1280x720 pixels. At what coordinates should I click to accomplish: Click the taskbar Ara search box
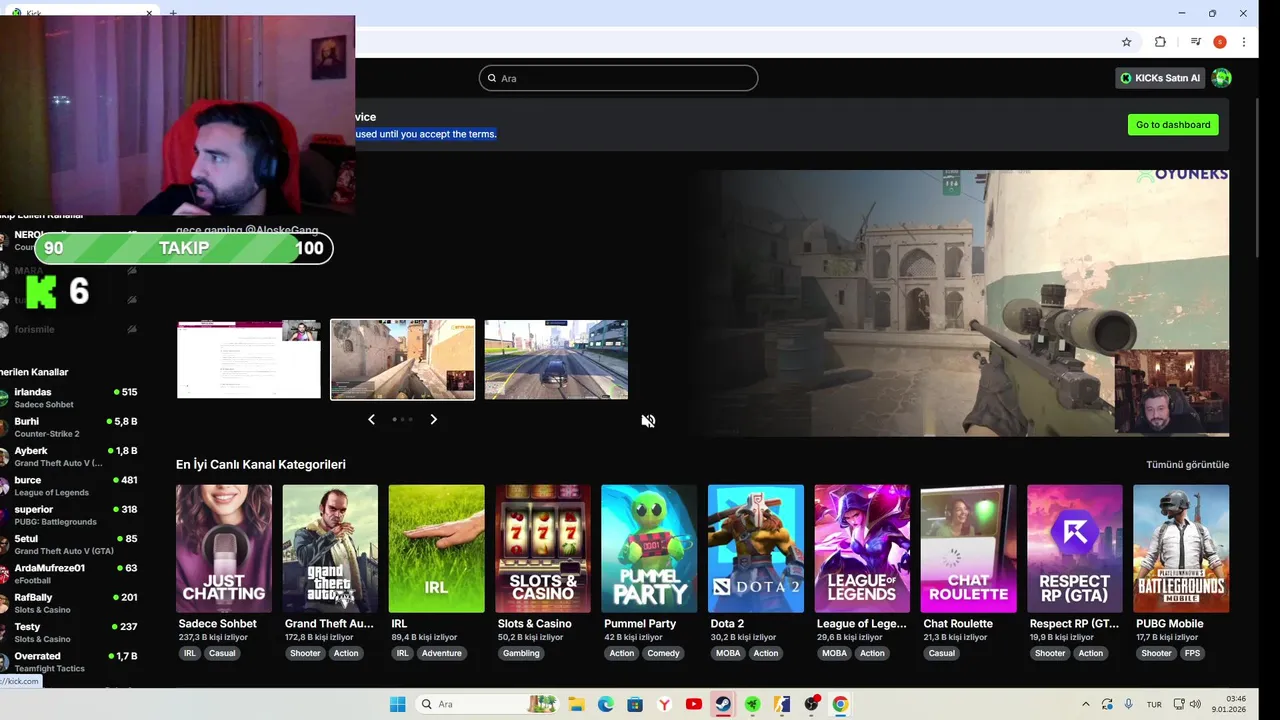(x=487, y=704)
